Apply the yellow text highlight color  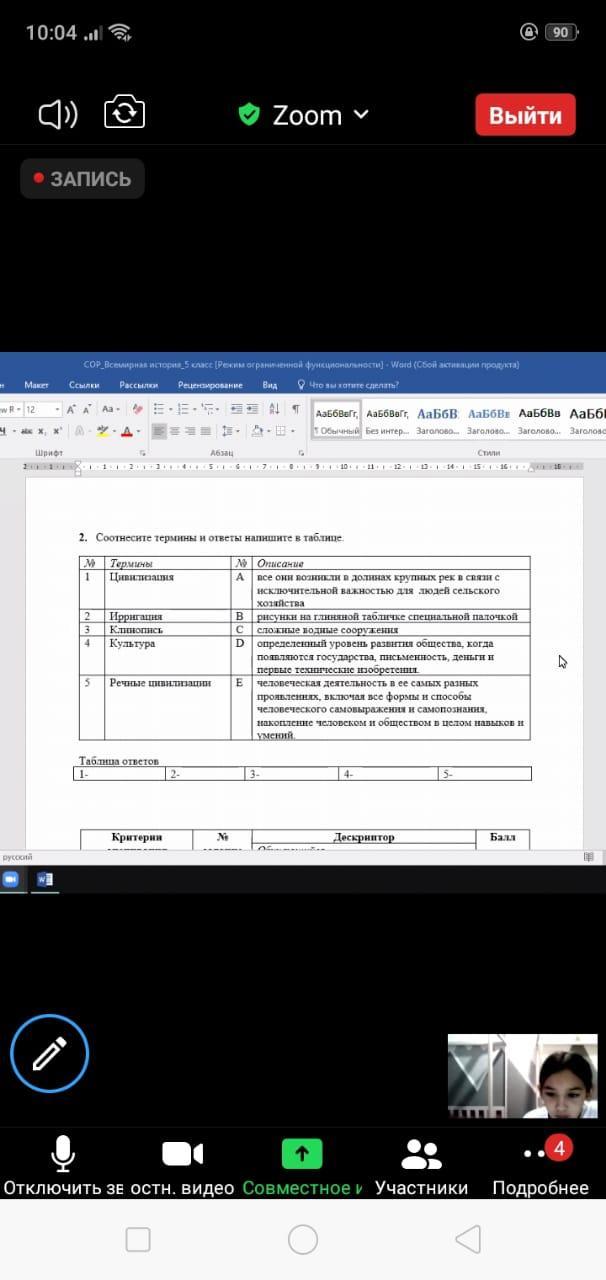tap(102, 431)
